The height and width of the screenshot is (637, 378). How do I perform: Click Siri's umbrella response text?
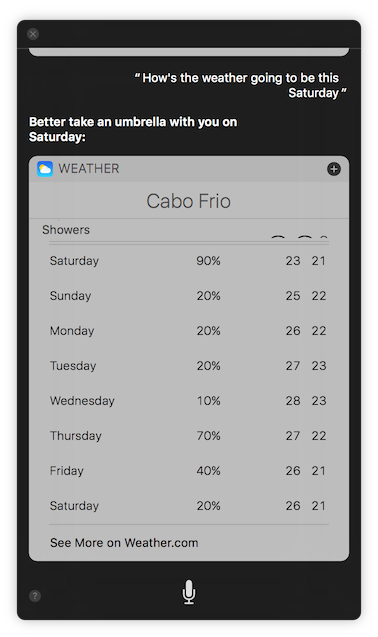[x=133, y=129]
